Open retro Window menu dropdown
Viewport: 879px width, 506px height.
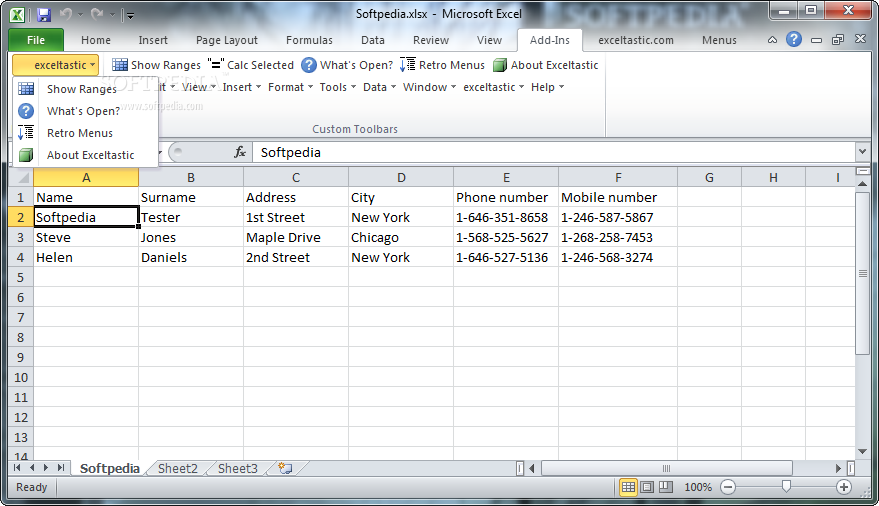pos(429,87)
